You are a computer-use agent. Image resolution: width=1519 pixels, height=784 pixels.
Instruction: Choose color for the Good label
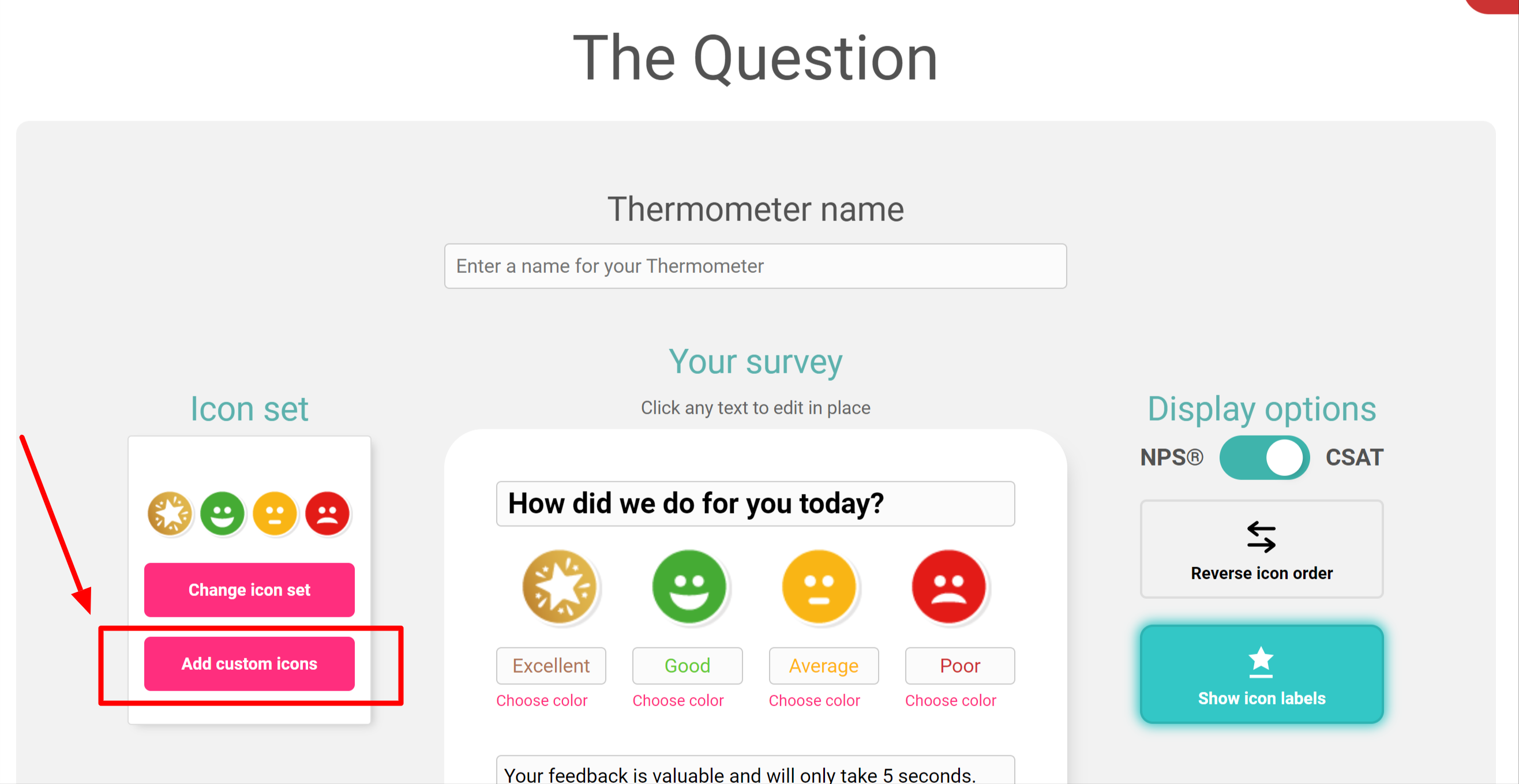(678, 700)
